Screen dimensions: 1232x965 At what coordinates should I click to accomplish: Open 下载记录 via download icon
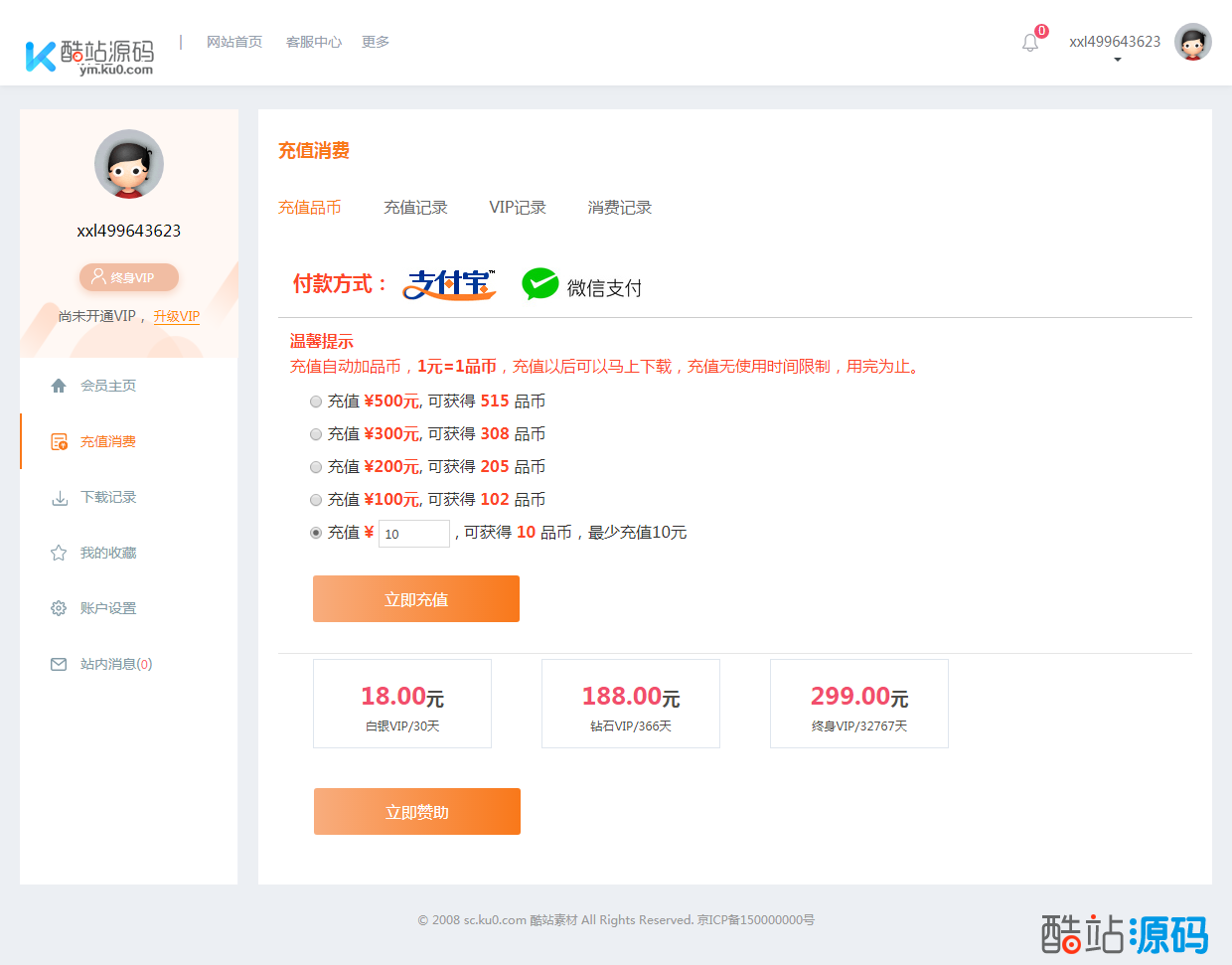click(59, 497)
